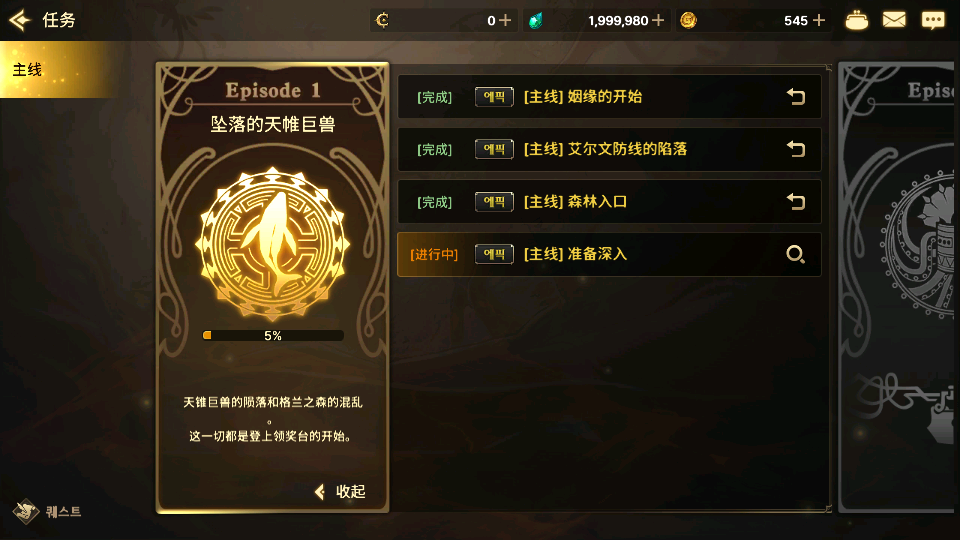This screenshot has width=960, height=540.
Task: Open the quest icon at bottom left
Action: 47,511
